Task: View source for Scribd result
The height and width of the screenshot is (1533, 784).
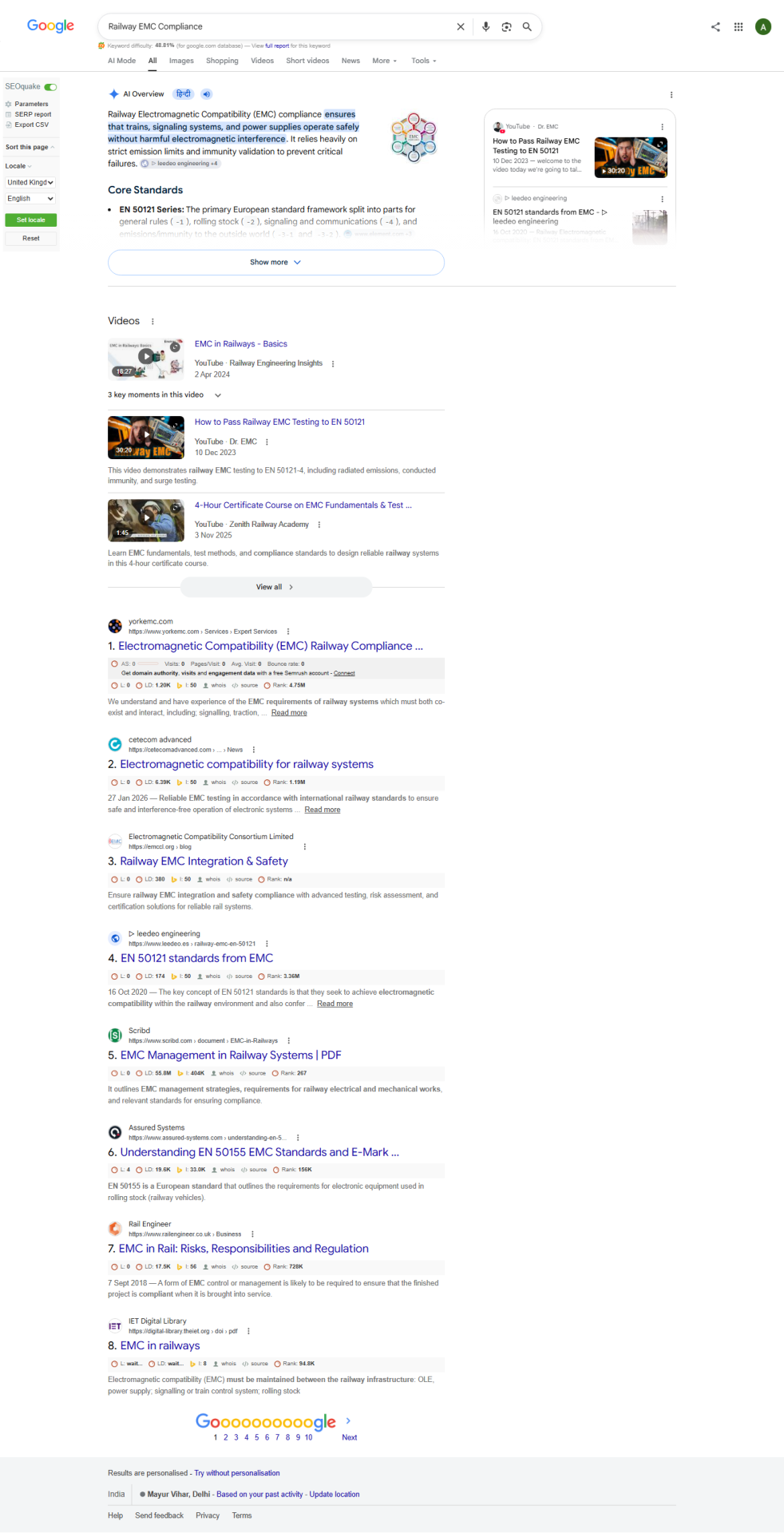Action: point(253,1073)
